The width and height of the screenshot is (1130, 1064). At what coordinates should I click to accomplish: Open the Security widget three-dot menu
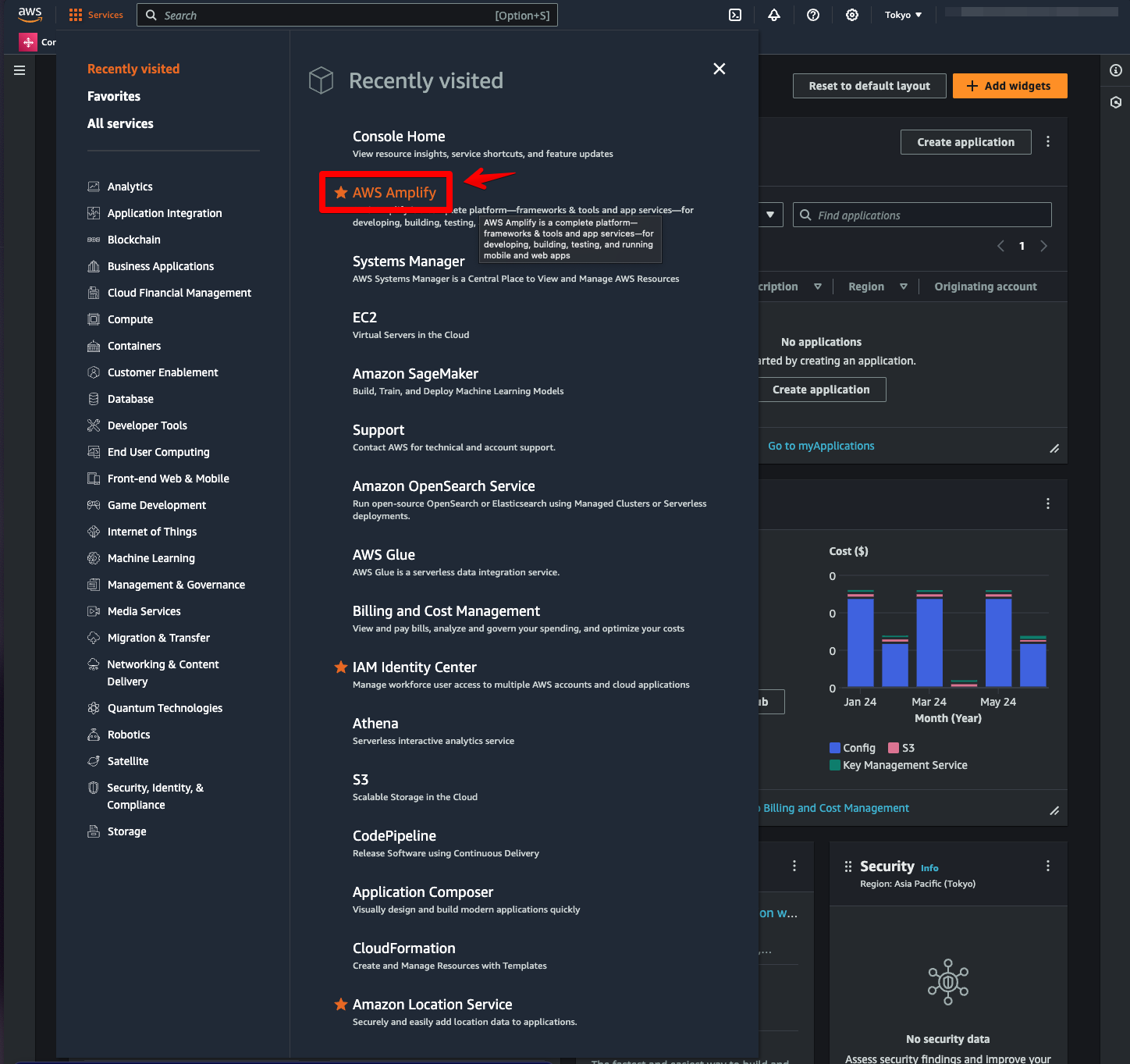1047,866
